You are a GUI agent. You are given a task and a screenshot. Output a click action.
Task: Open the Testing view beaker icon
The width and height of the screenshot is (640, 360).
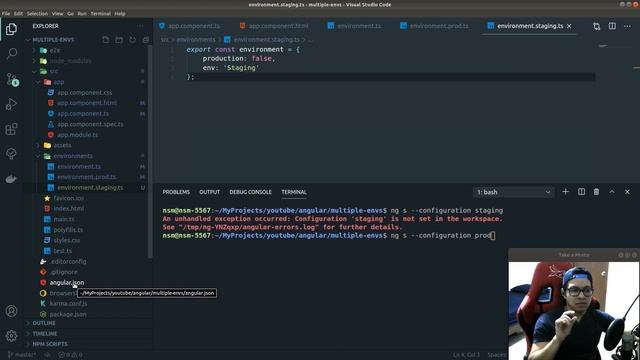(11, 154)
